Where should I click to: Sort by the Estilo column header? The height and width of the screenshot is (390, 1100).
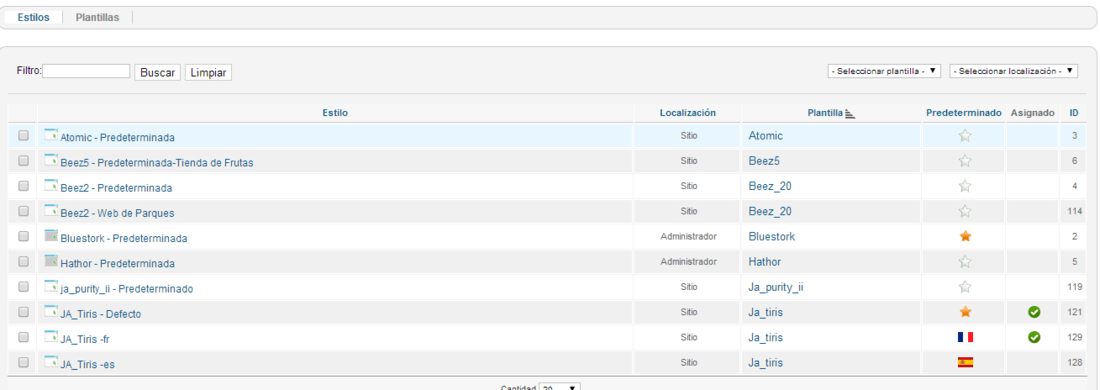pos(335,112)
